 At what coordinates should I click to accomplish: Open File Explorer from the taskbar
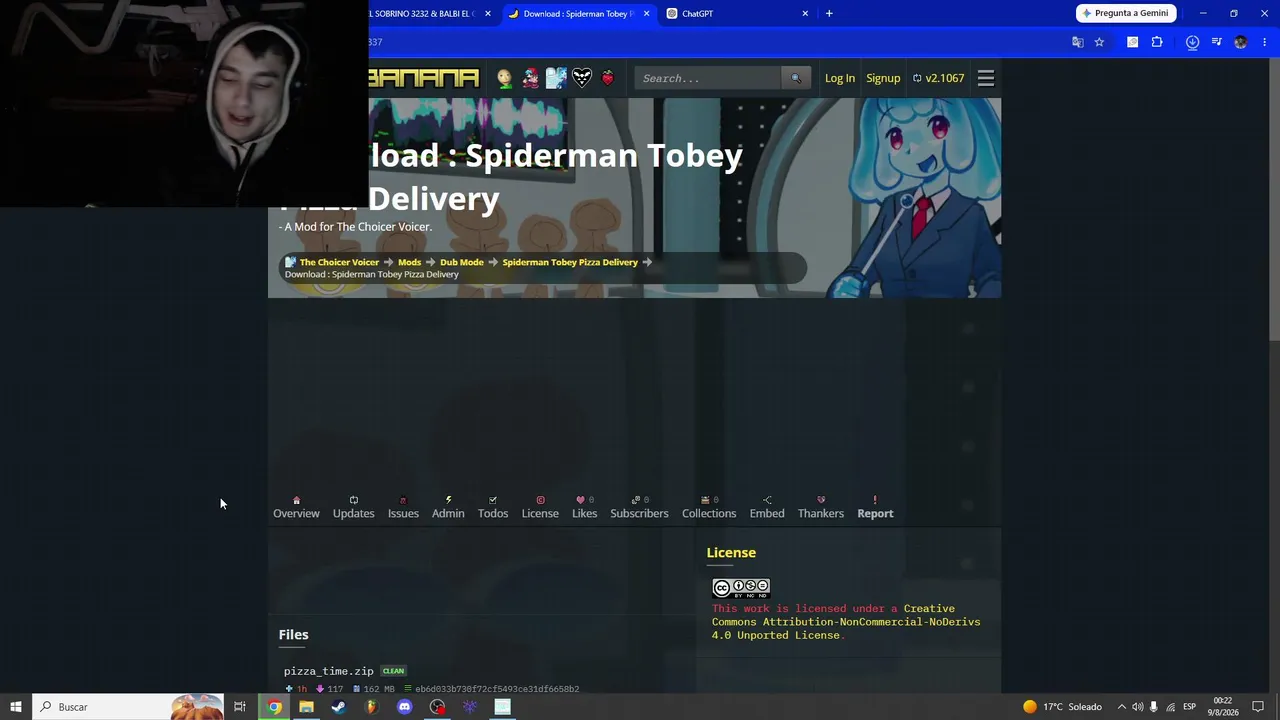tap(306, 707)
